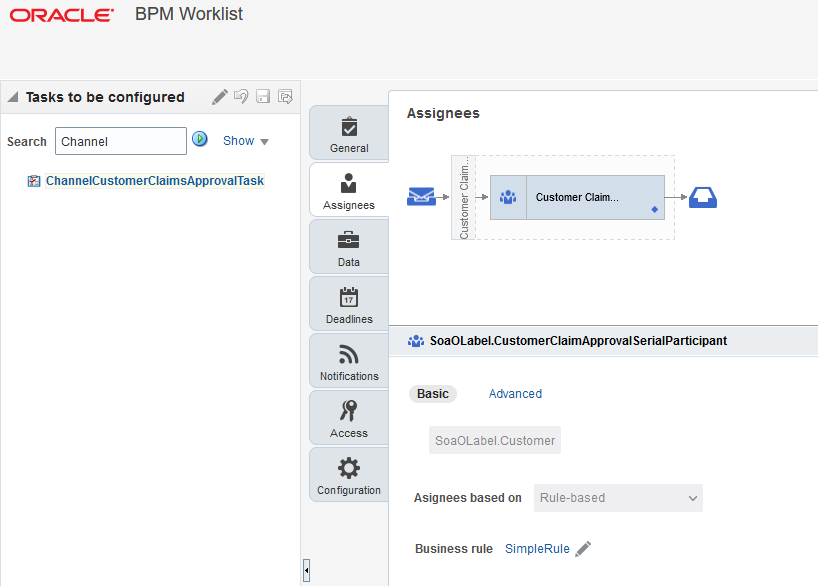Switch to the Basic sub-tab
Screen dimensions: 818x586
[x=433, y=393]
